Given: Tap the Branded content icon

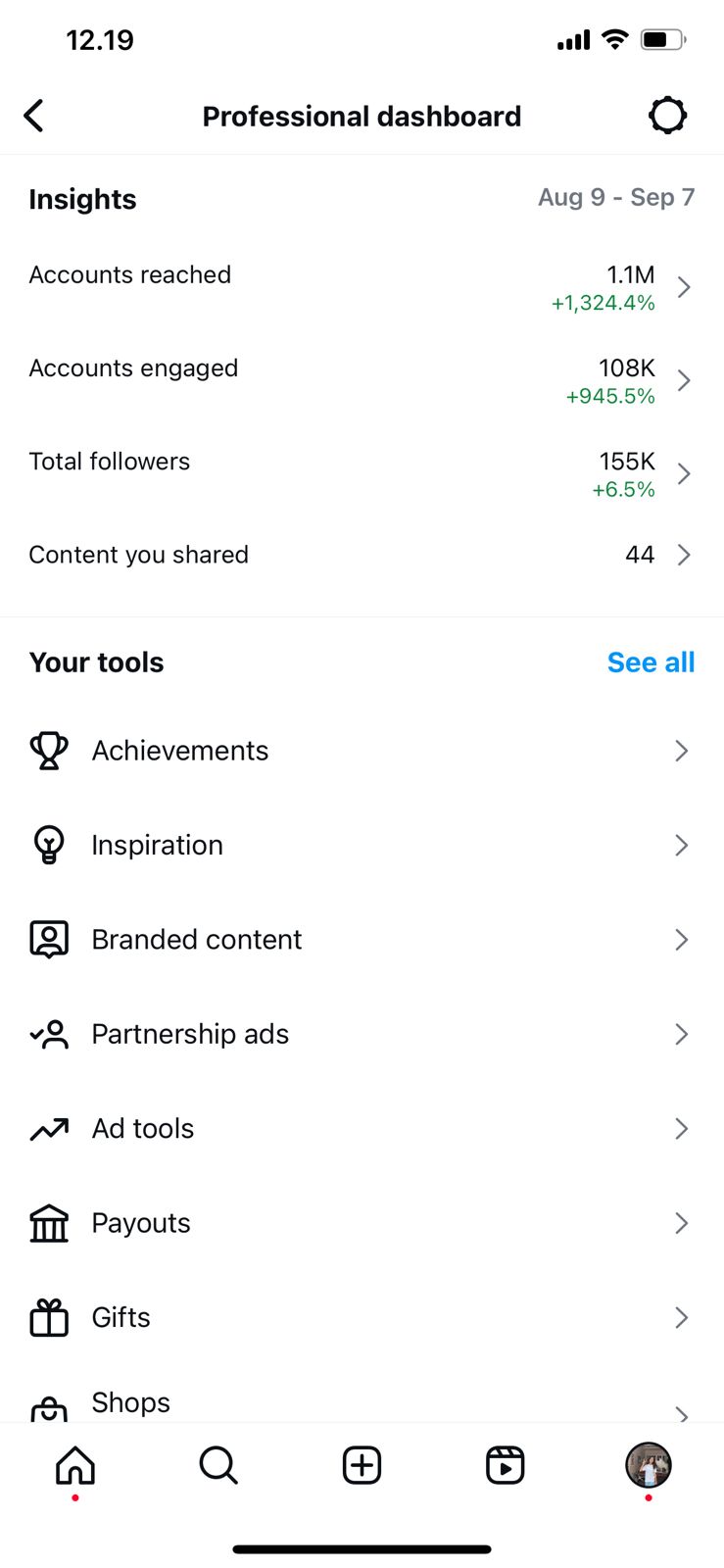Looking at the screenshot, I should point(49,939).
